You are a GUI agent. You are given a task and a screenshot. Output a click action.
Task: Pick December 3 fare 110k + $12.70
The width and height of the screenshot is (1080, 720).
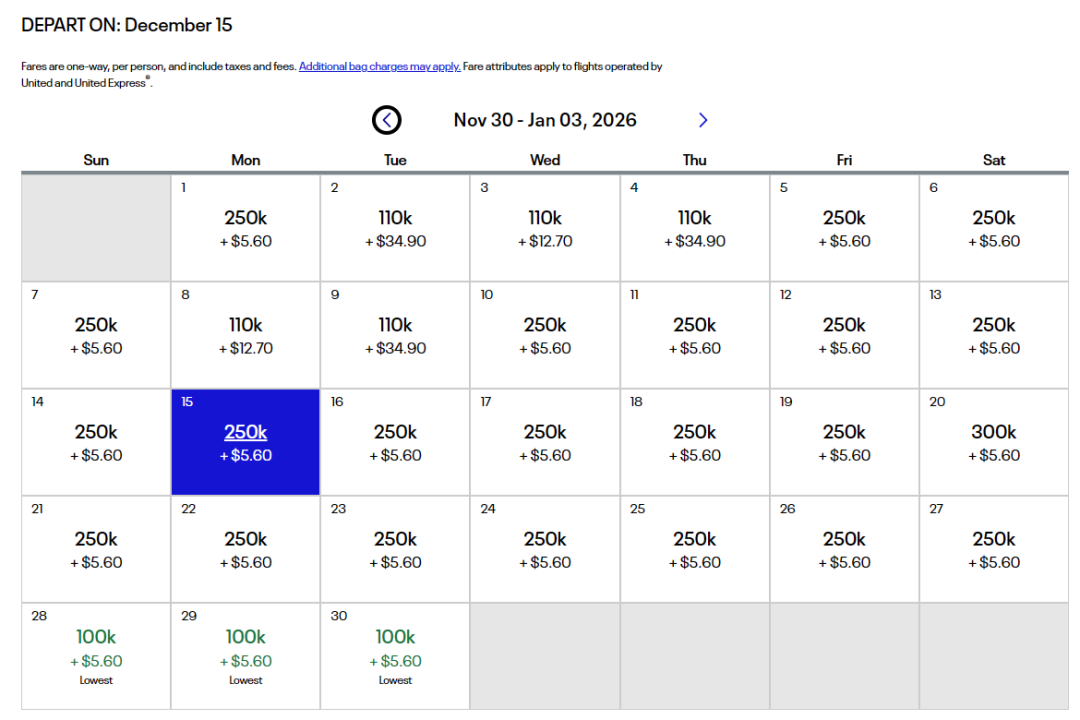coord(545,228)
